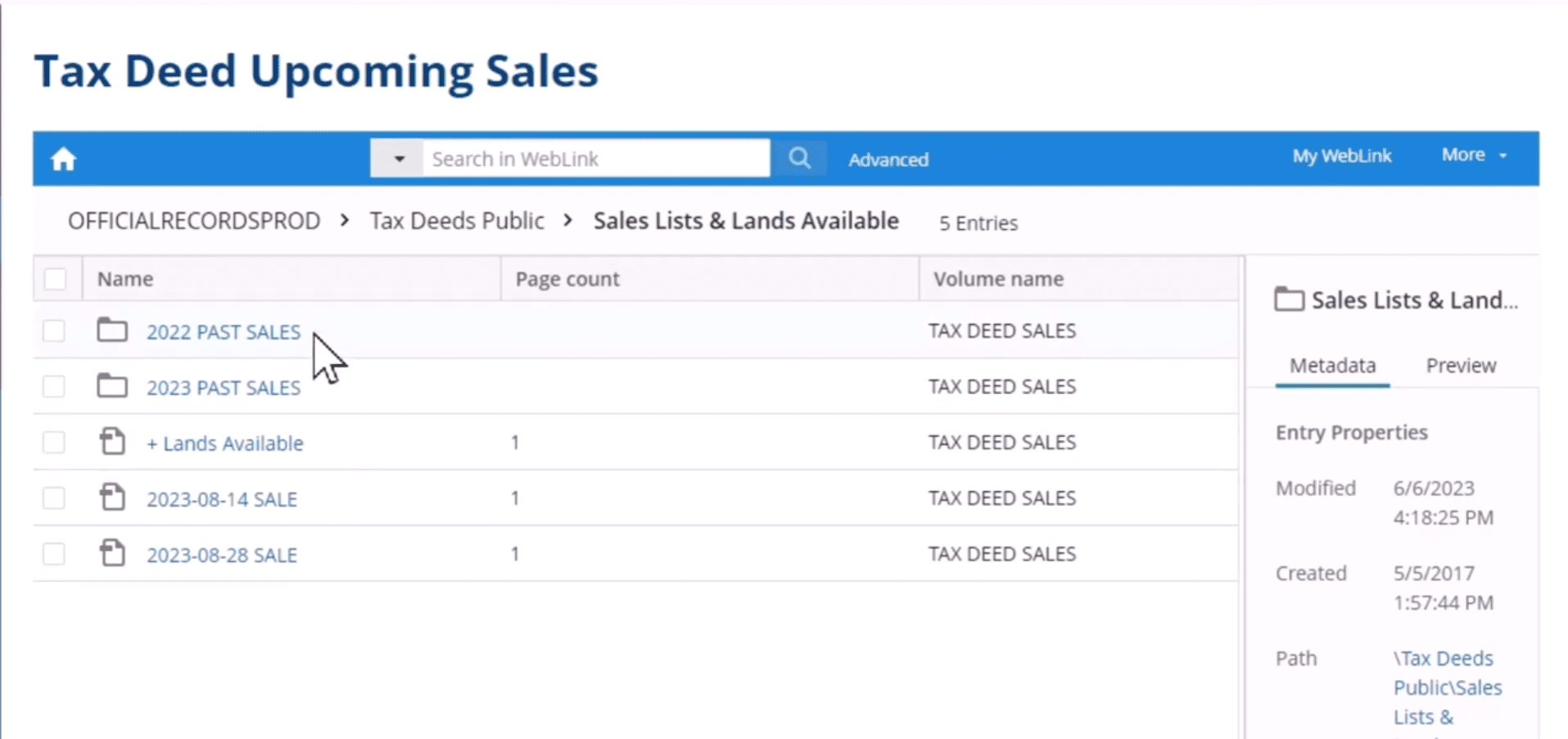Open the 2023-08-14 SALE document link
The height and width of the screenshot is (739, 1568).
[x=222, y=498]
